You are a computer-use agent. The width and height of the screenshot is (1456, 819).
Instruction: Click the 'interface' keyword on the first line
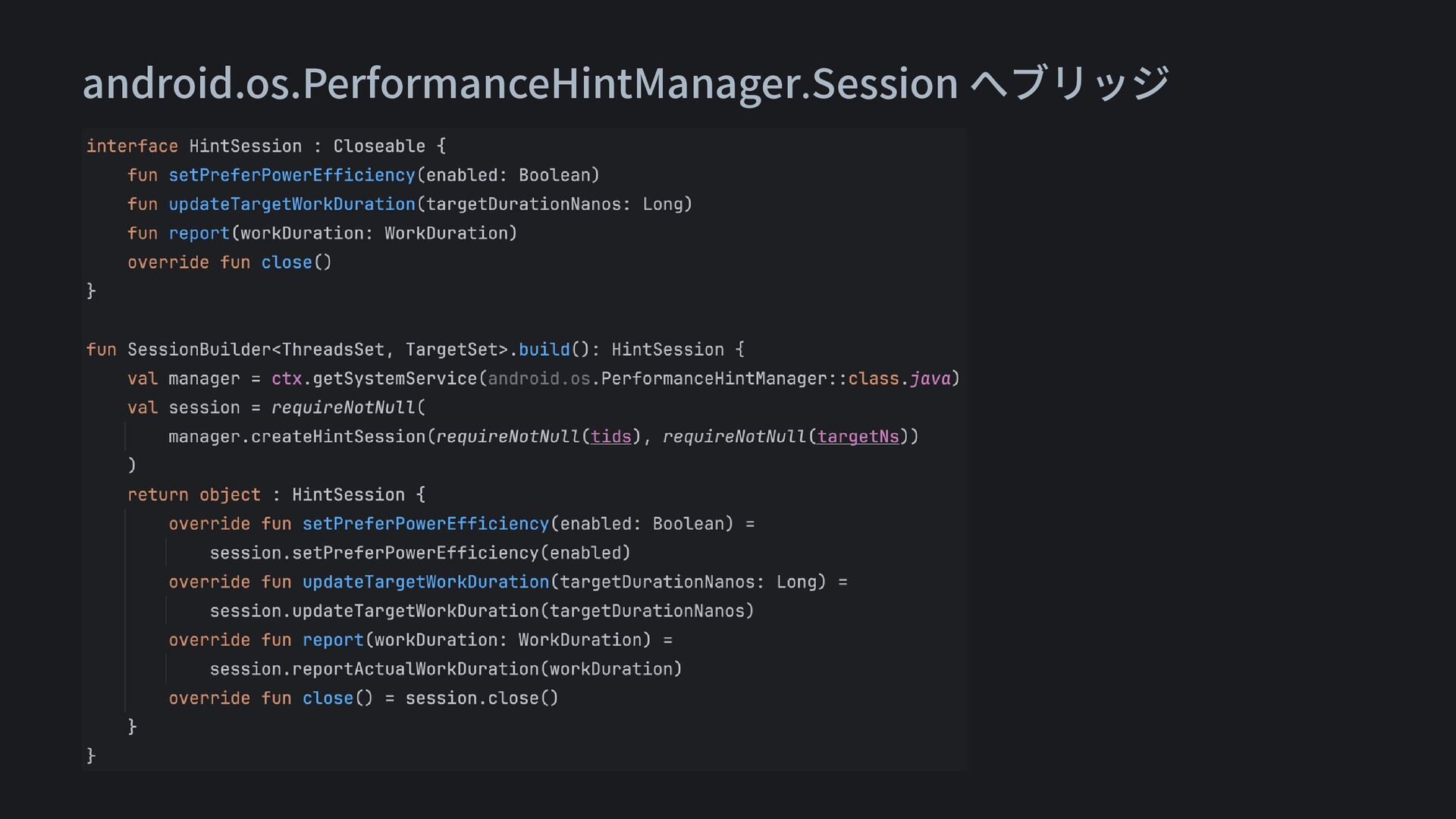(132, 146)
